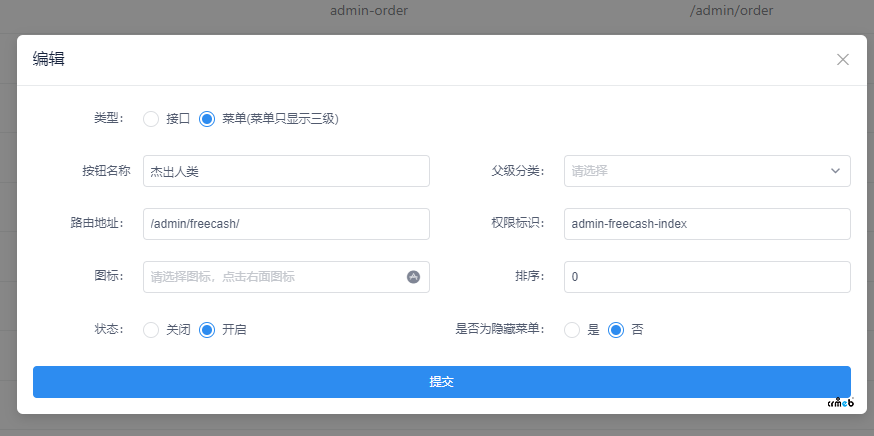This screenshot has width=874, height=436.
Task: Click the crmeb logo at dialog bottom
Action: (x=841, y=403)
